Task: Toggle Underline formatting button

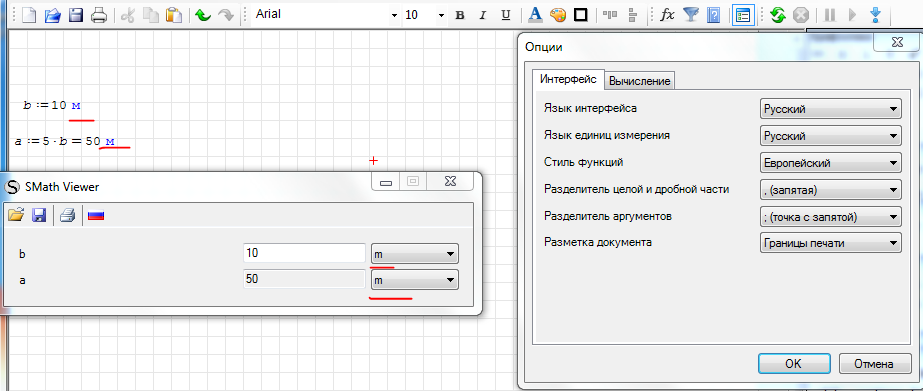Action: pyautogui.click(x=505, y=16)
